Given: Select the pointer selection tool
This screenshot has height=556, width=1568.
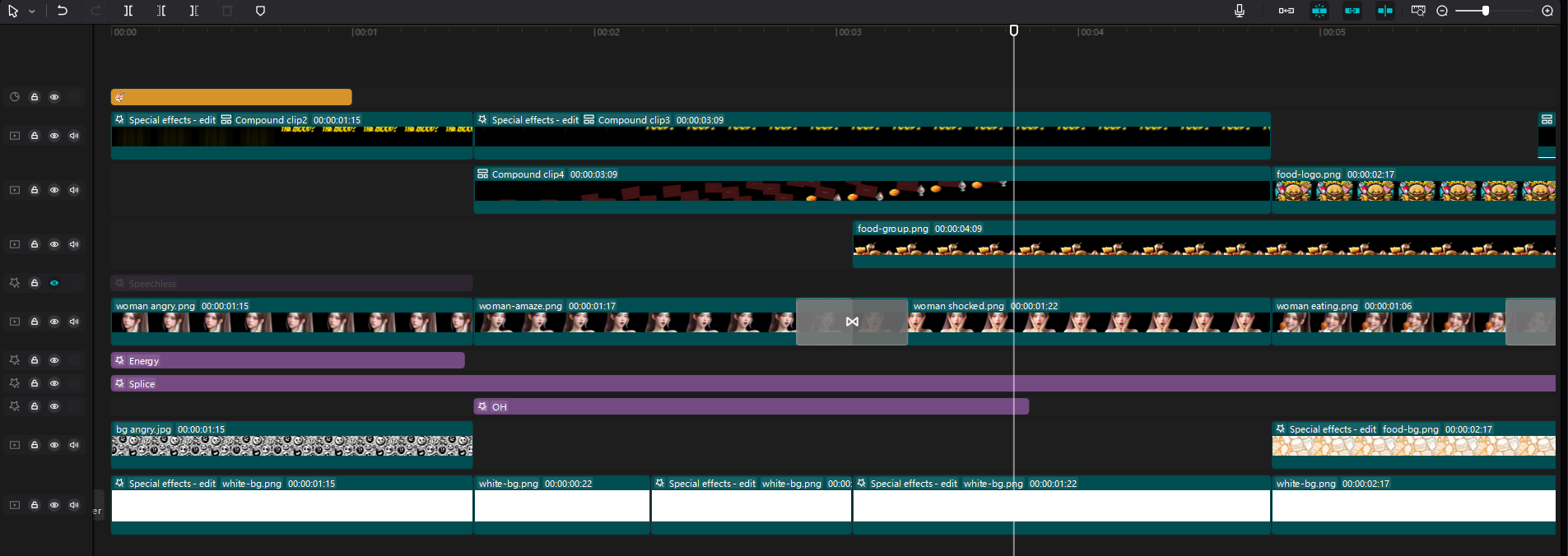Looking at the screenshot, I should click(13, 11).
